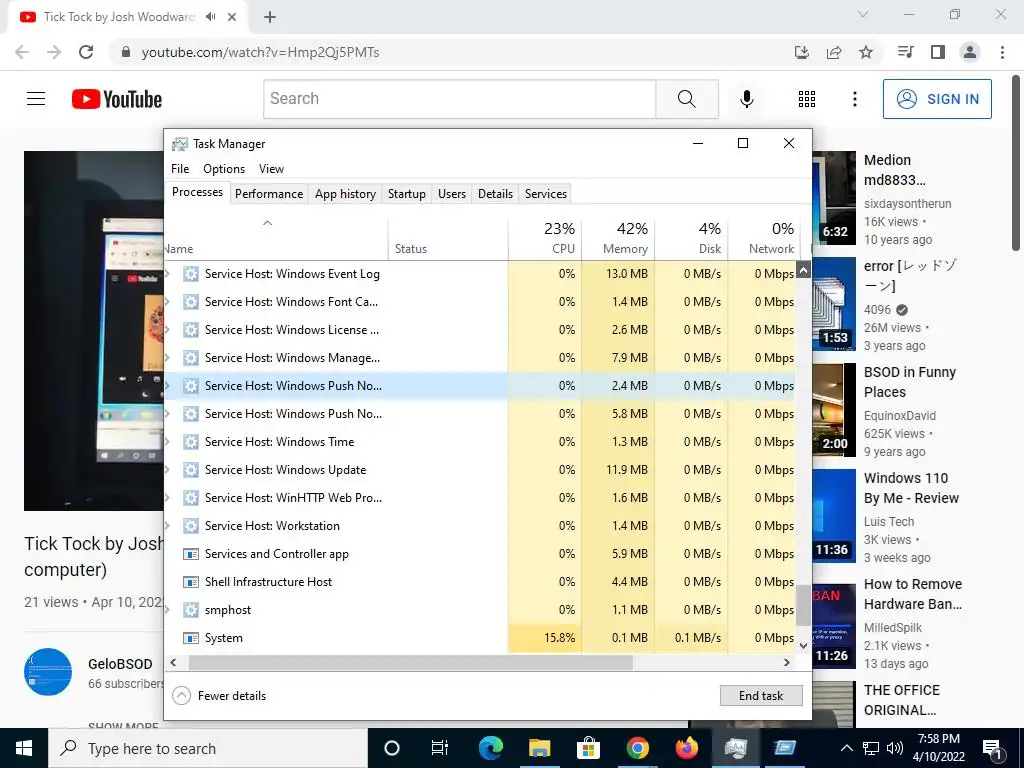The image size is (1024, 768).
Task: Expand Service Host: Windows Font Cache row
Action: point(168,302)
